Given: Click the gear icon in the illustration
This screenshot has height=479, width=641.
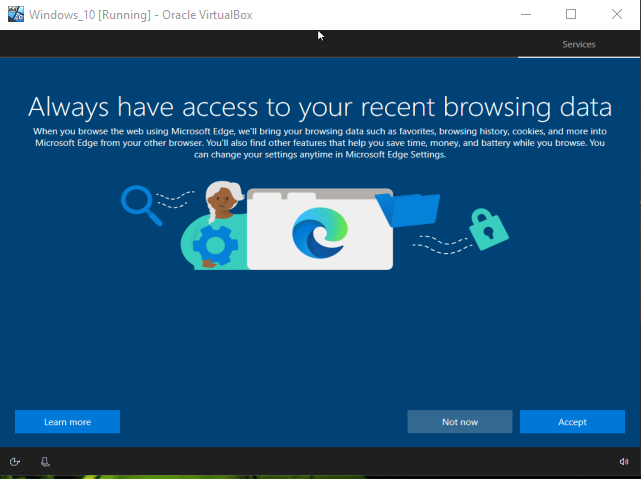Looking at the screenshot, I should click(214, 244).
